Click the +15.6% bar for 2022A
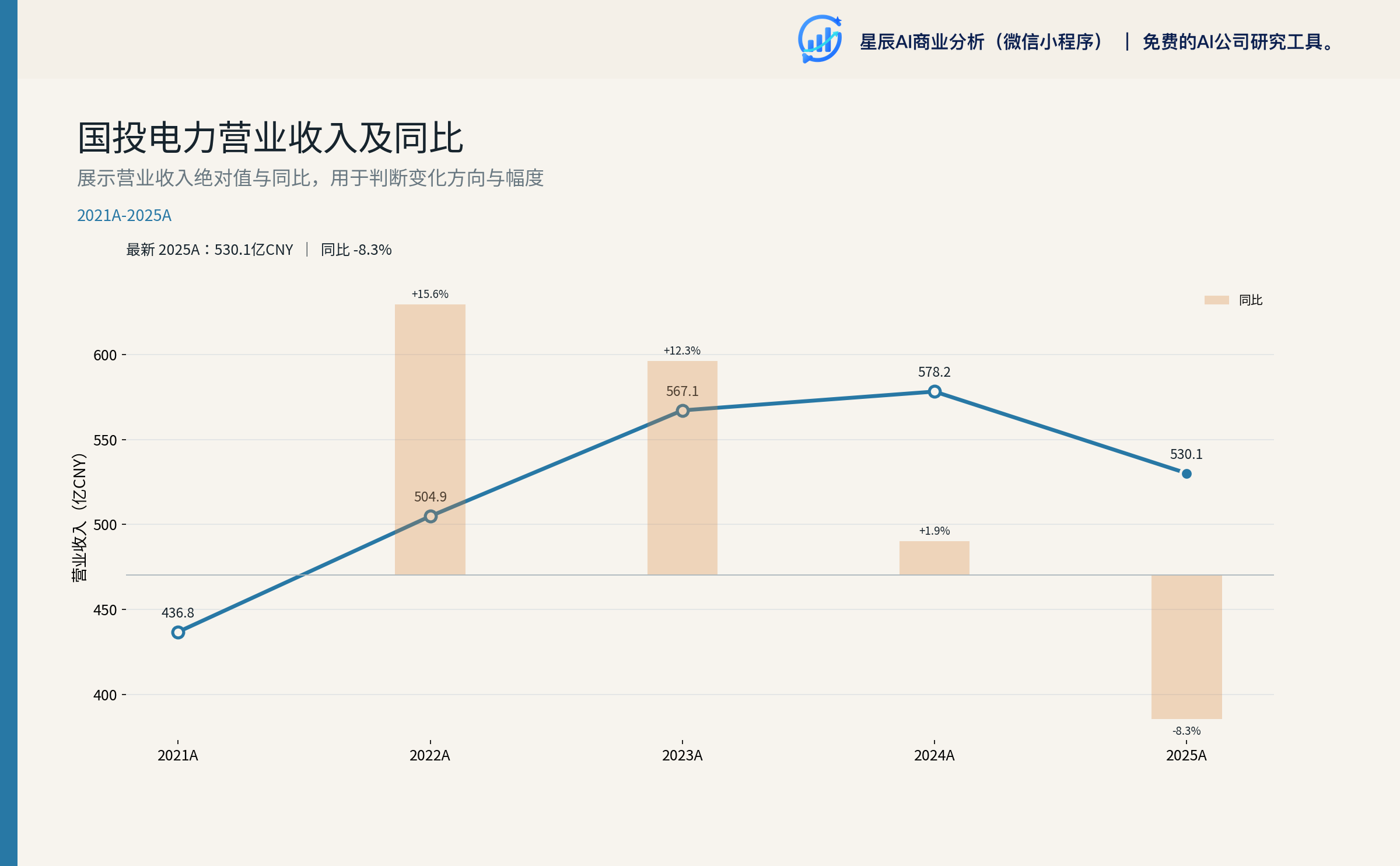 click(x=430, y=439)
